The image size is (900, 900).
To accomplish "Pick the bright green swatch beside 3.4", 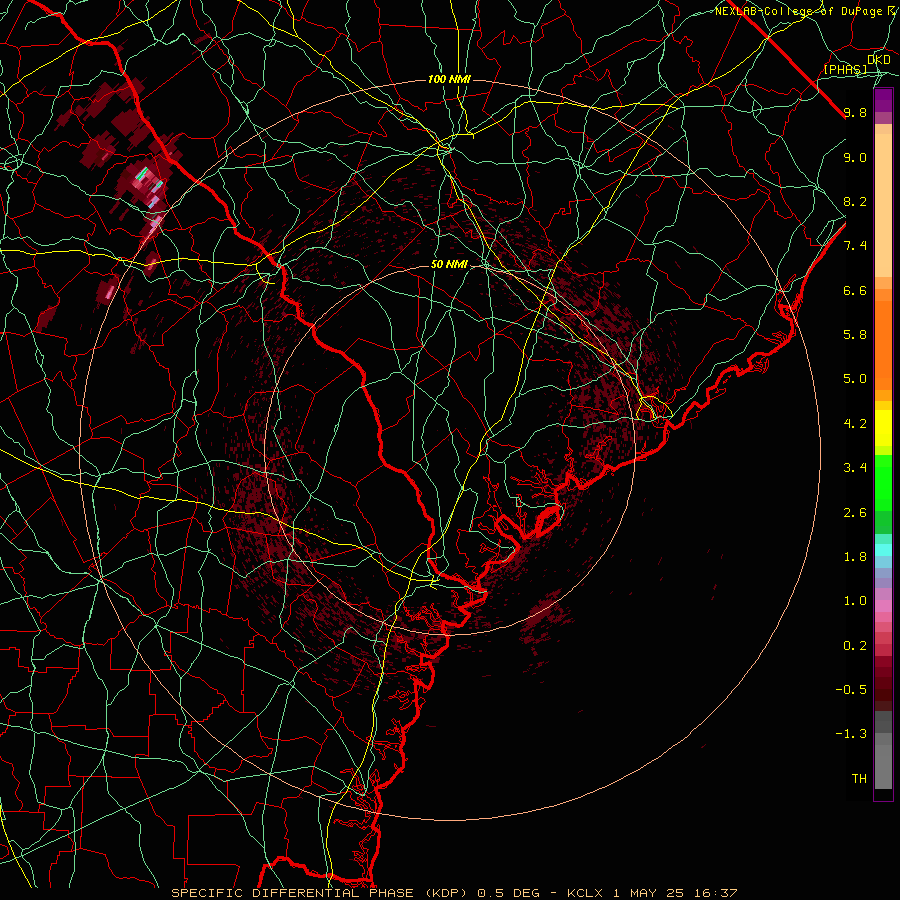I will [883, 482].
